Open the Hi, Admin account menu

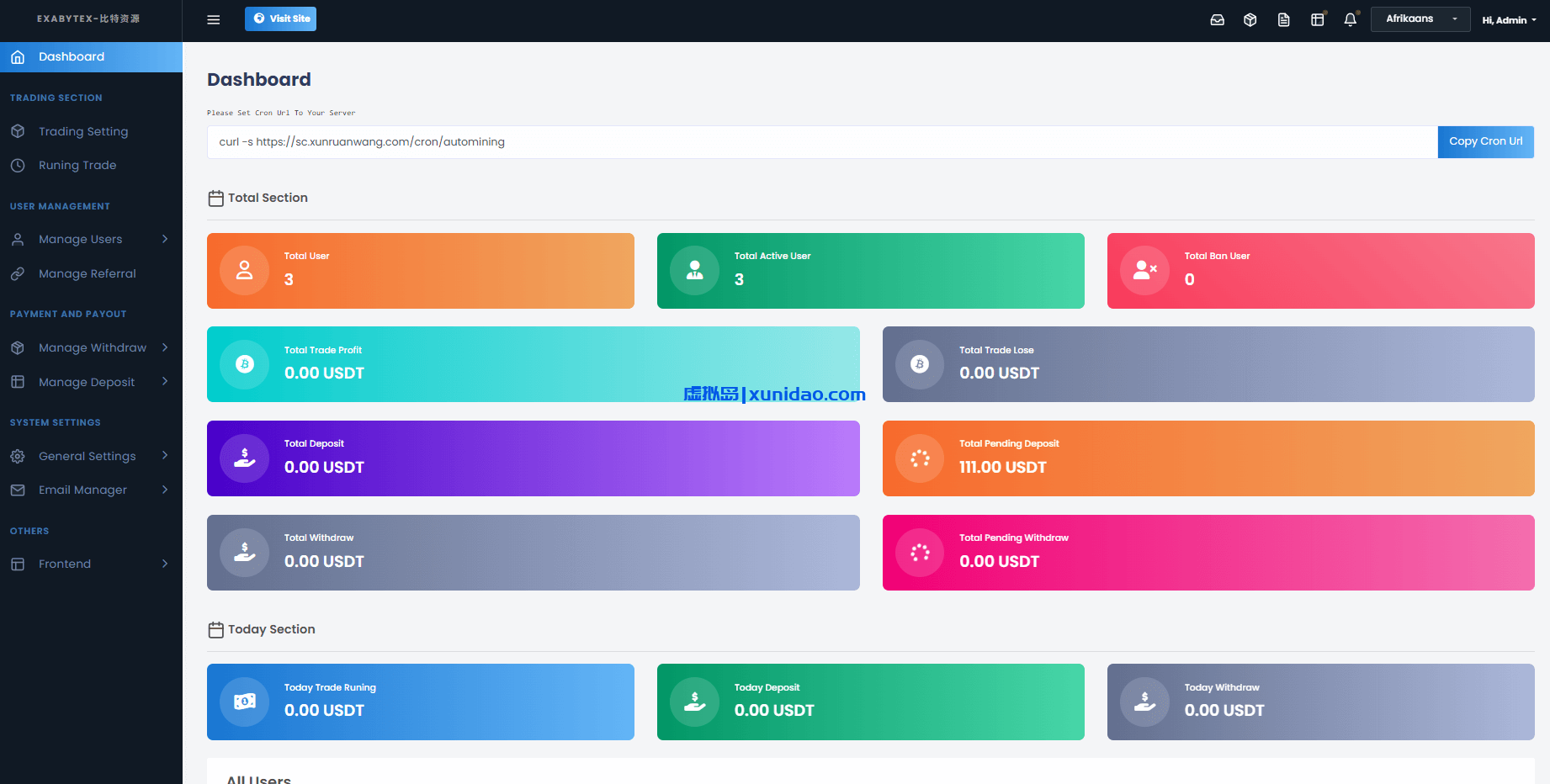(x=1509, y=20)
